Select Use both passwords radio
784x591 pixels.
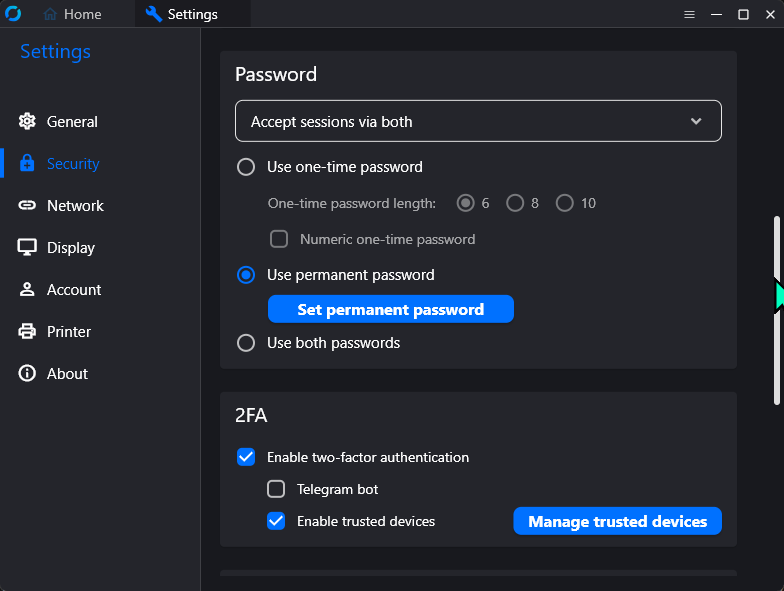pos(246,343)
